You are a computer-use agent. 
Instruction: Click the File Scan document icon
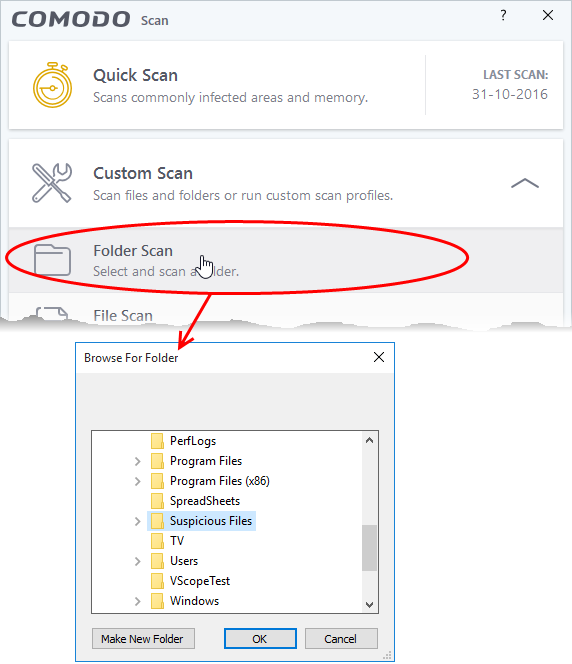(52, 313)
